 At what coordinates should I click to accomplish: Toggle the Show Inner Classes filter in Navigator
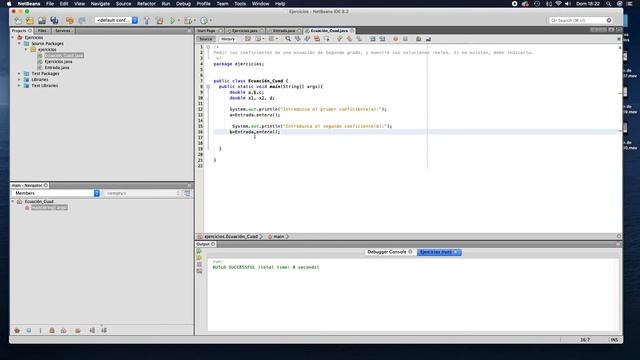64,331
